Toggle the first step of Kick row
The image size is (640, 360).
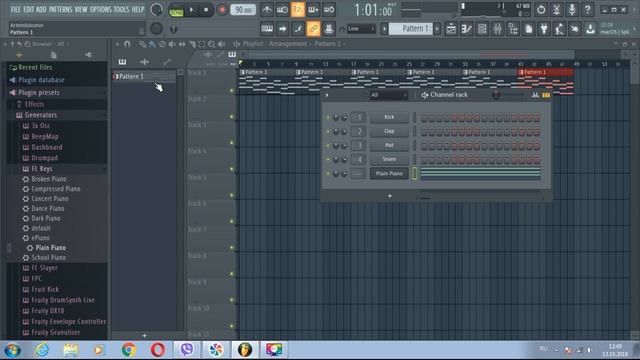[424, 118]
